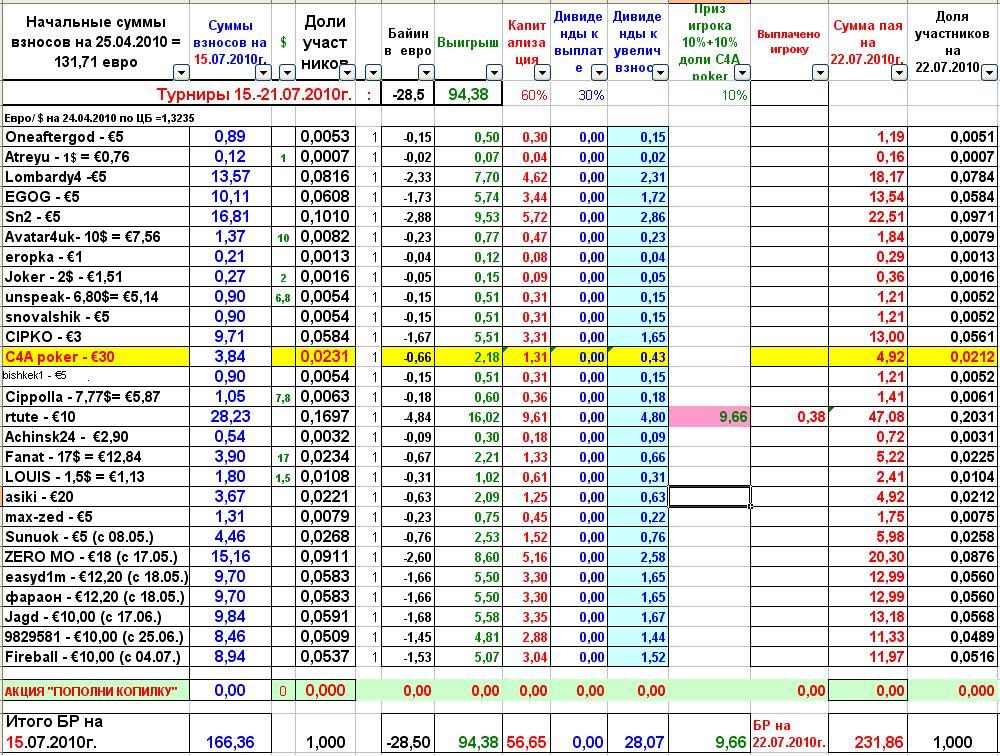Viewport: 1000px width, 756px height.
Task: Select -4,84 buy-in in rtute row
Action: pos(408,417)
